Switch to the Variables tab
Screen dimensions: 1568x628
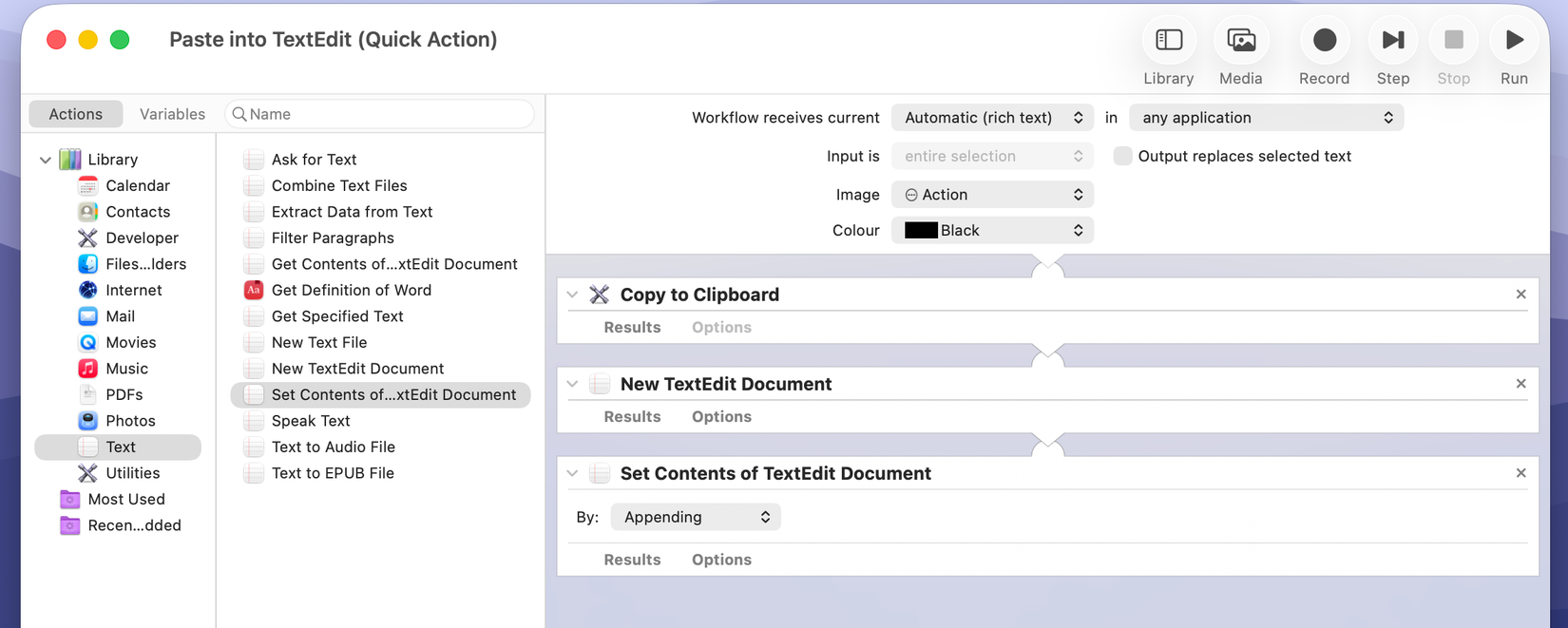tap(172, 114)
